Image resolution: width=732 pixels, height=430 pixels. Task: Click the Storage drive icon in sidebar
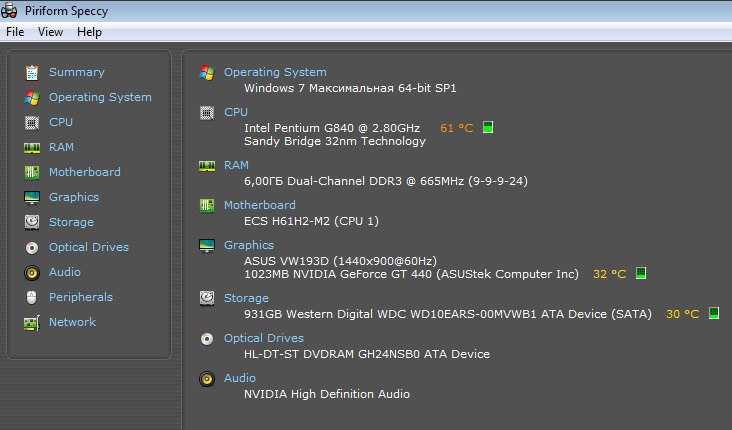pos(32,222)
